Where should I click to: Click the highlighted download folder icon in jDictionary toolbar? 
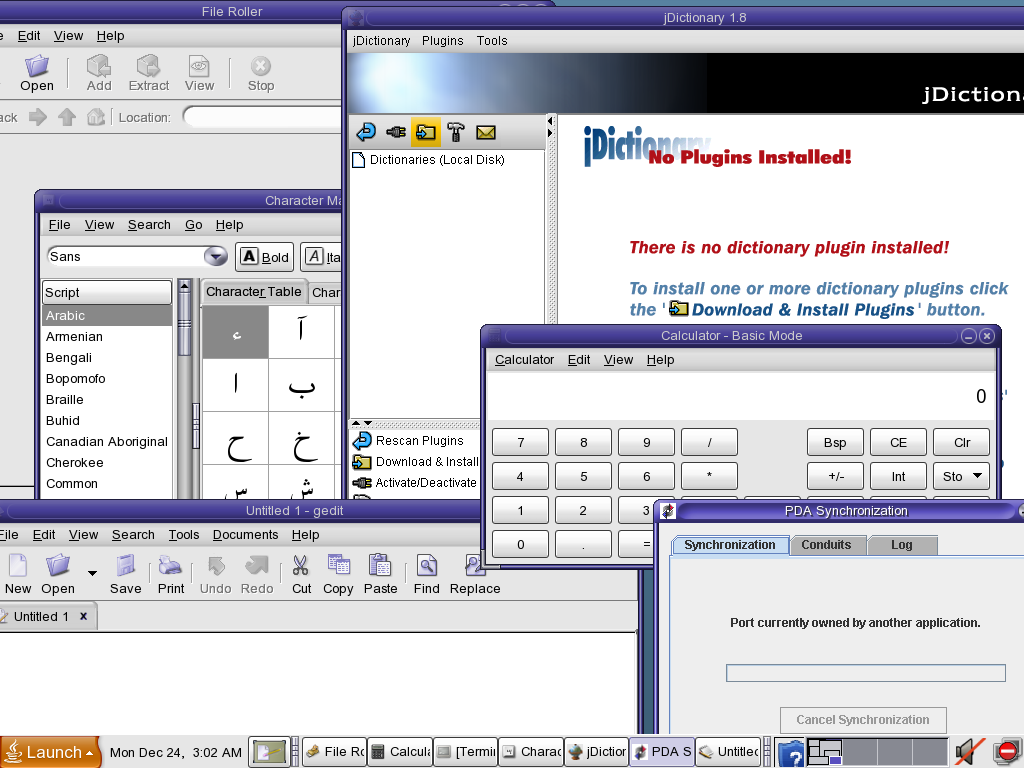[426, 133]
